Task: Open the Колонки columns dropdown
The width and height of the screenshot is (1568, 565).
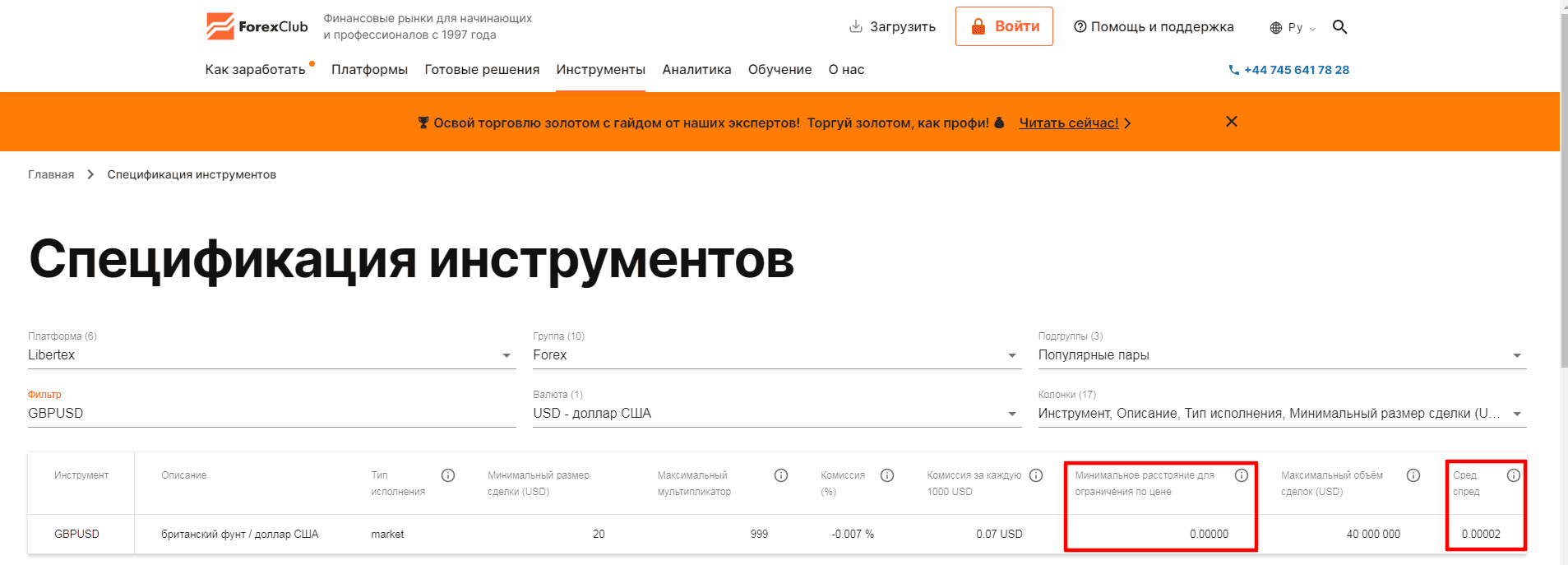Action: coord(1282,414)
